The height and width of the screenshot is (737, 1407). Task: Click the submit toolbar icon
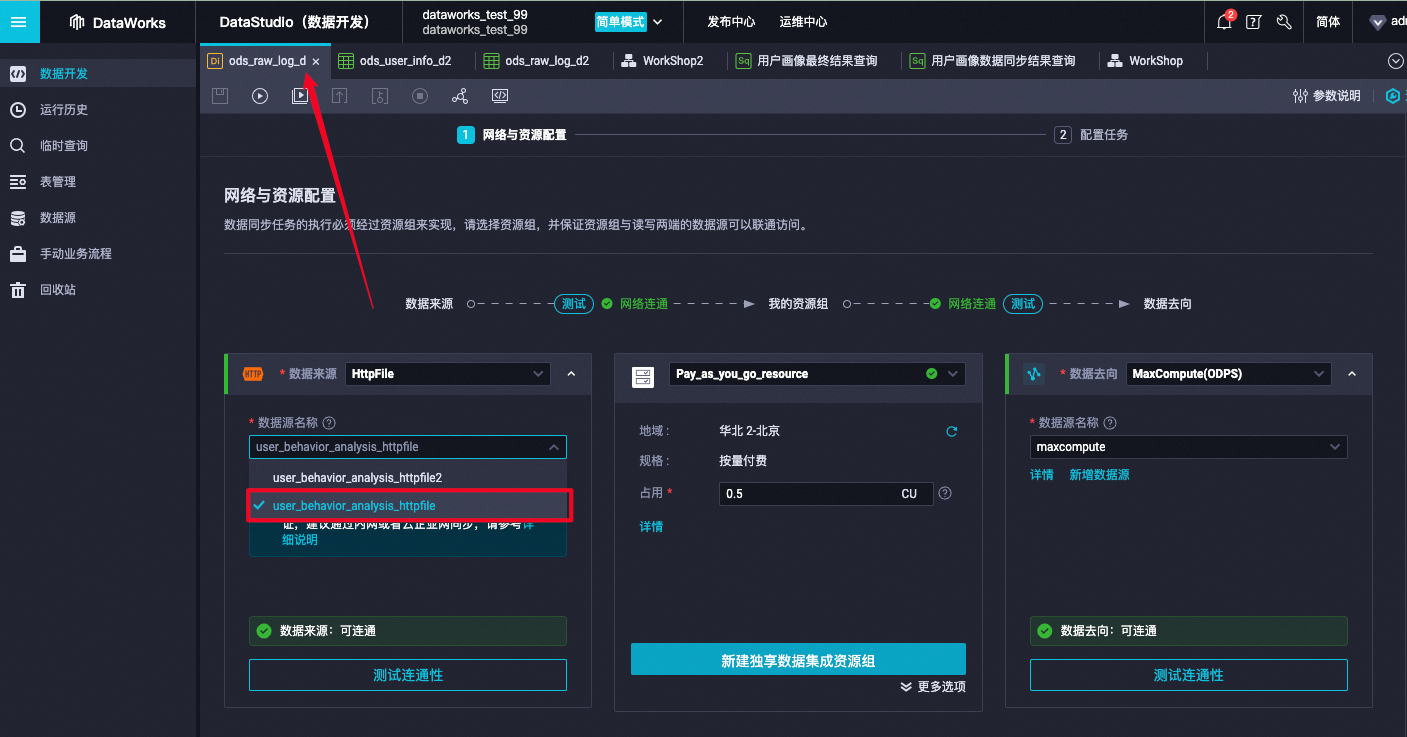pos(340,96)
